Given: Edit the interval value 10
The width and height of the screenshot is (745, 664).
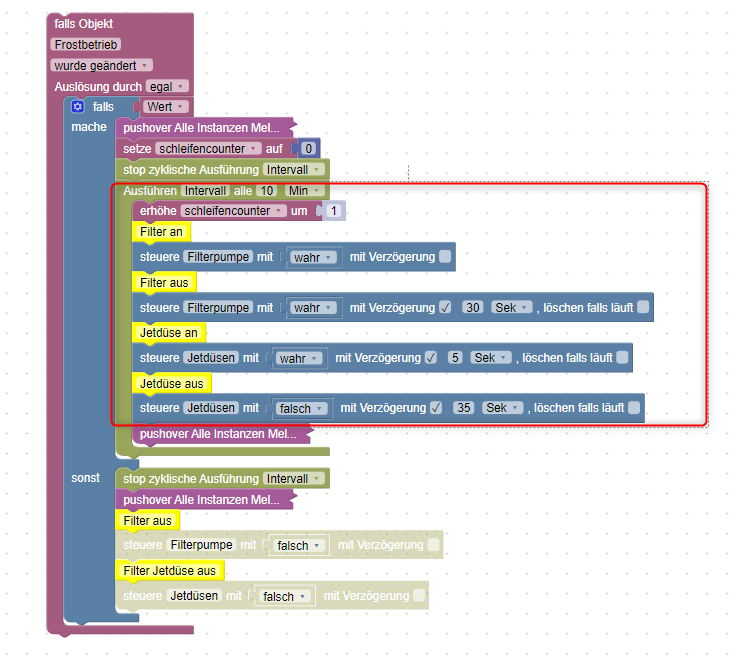Looking at the screenshot, I should pos(267,191).
